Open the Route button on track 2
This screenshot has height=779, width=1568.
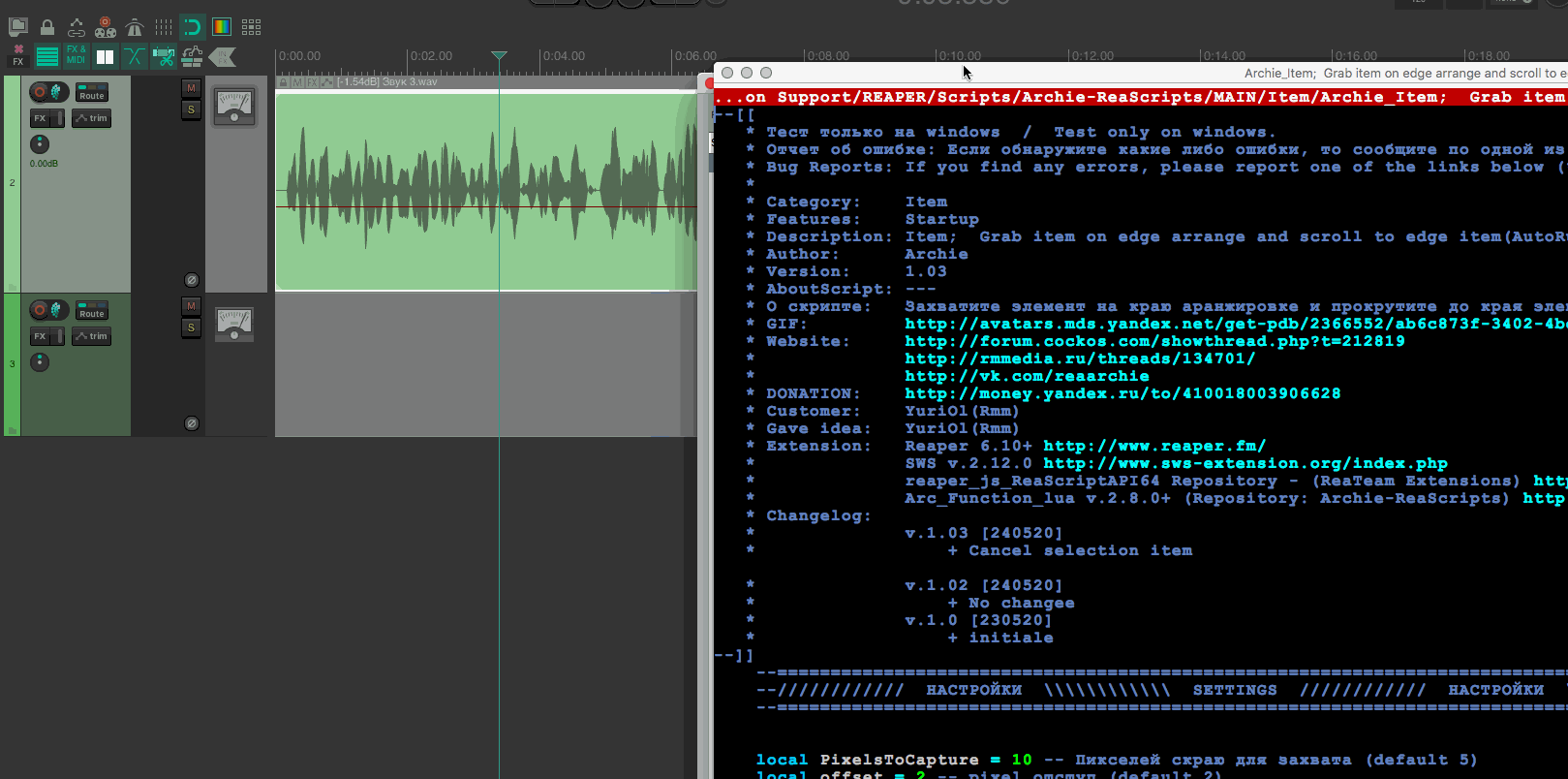point(92,93)
